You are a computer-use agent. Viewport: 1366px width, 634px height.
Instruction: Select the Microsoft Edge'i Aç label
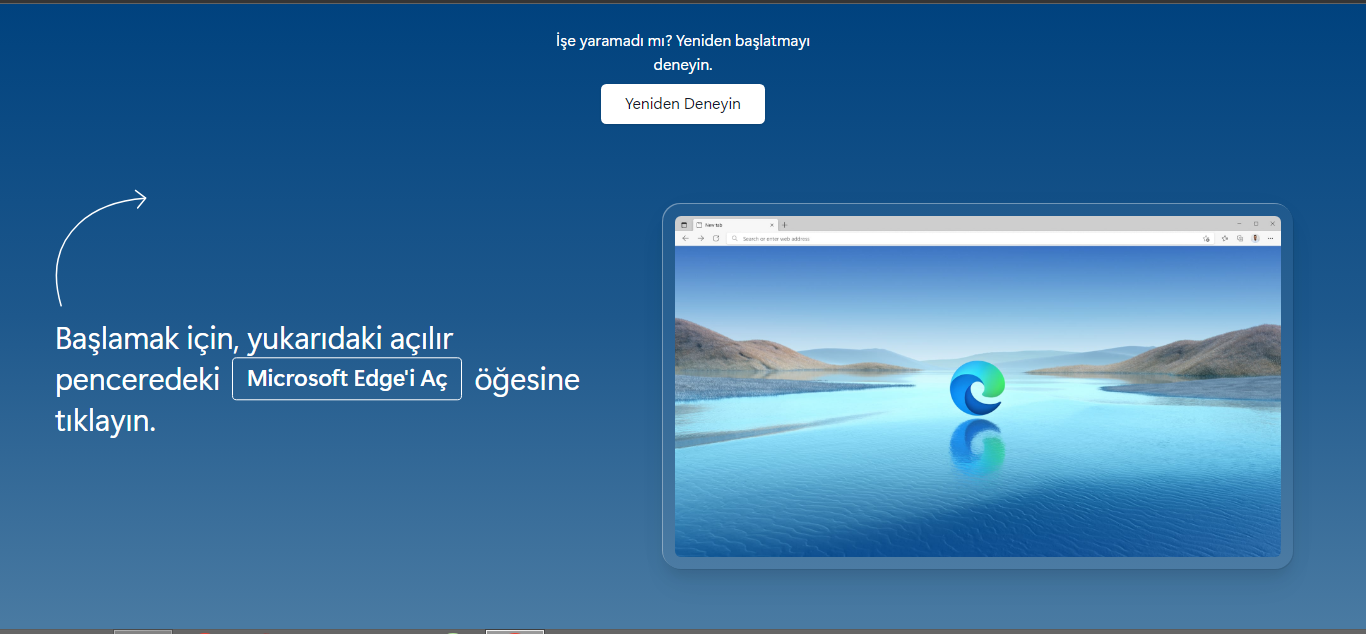(x=347, y=379)
